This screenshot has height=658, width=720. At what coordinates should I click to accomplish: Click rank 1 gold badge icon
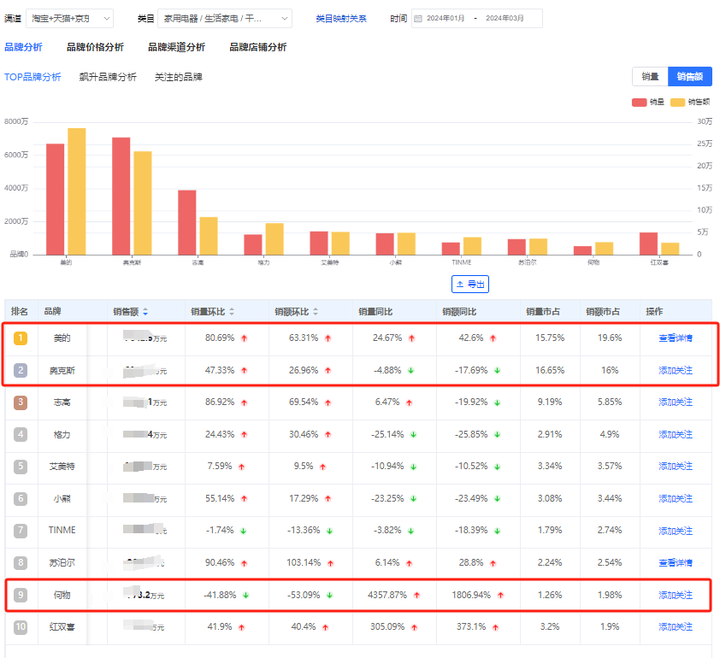pos(20,338)
